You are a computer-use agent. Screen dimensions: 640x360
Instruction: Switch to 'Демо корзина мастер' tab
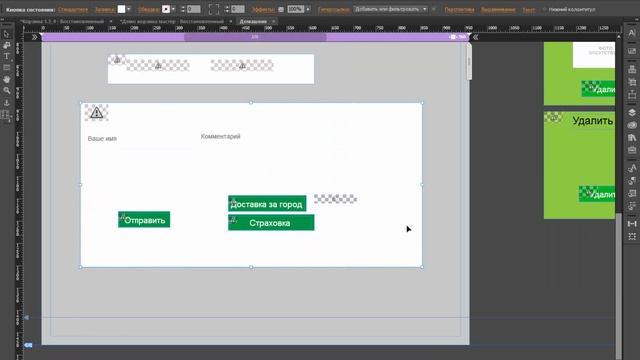(x=172, y=21)
